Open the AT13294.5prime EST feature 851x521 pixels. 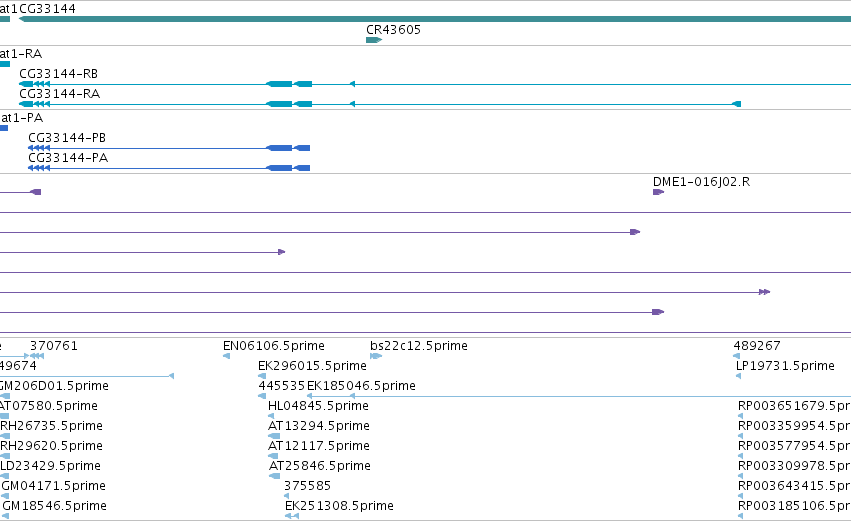point(274,436)
